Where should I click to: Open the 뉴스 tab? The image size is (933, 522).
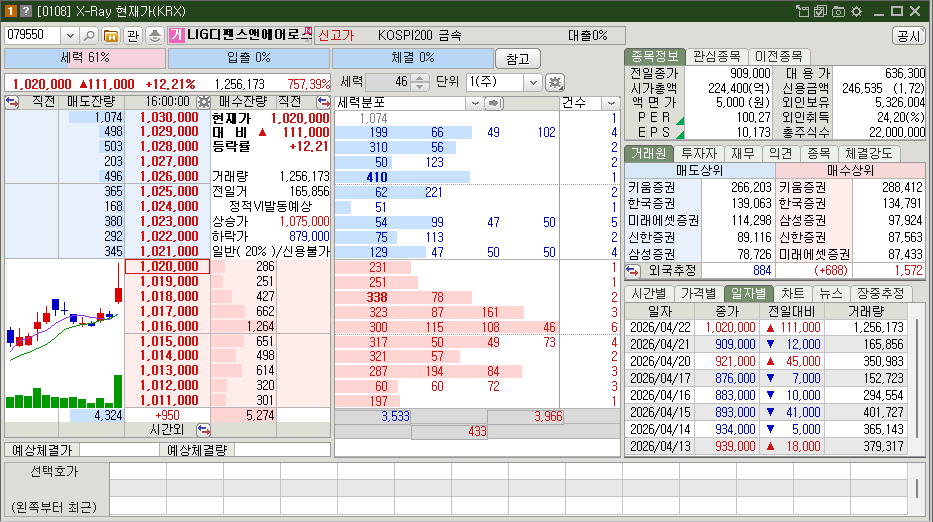pyautogui.click(x=831, y=293)
